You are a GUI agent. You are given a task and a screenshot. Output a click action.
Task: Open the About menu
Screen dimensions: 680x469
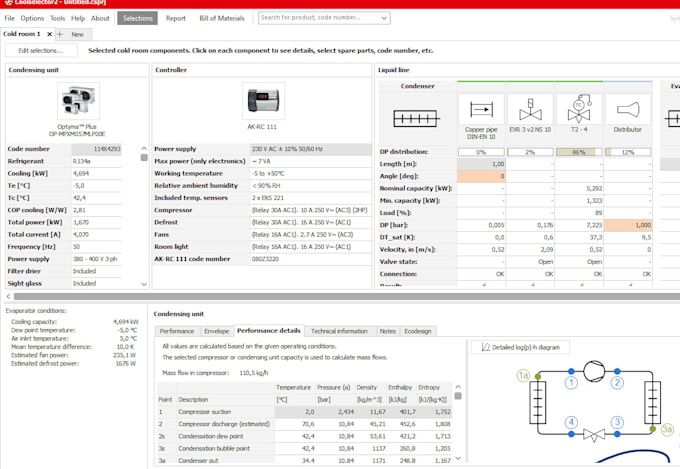tap(100, 18)
